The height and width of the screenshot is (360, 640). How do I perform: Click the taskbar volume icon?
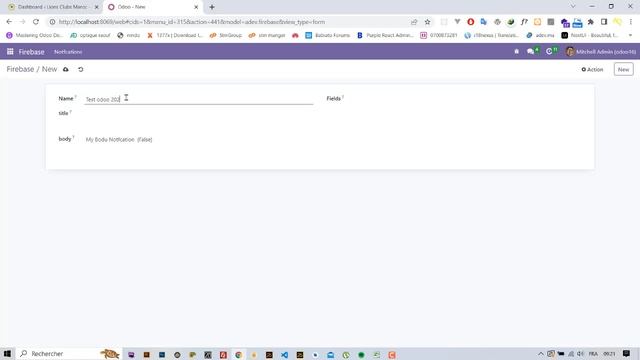[x=580, y=354]
